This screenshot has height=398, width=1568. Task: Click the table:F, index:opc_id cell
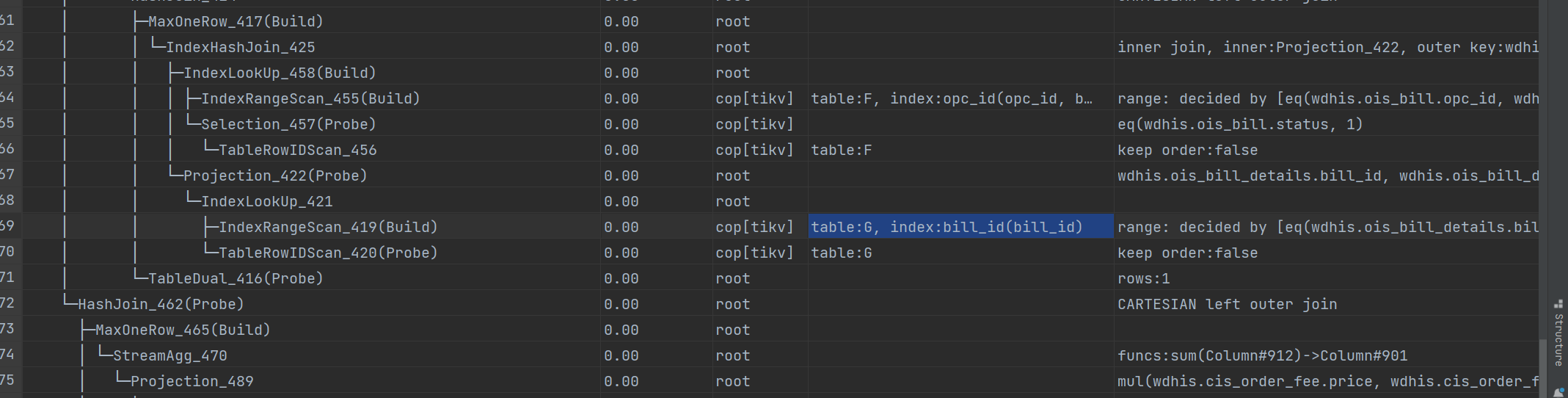951,99
